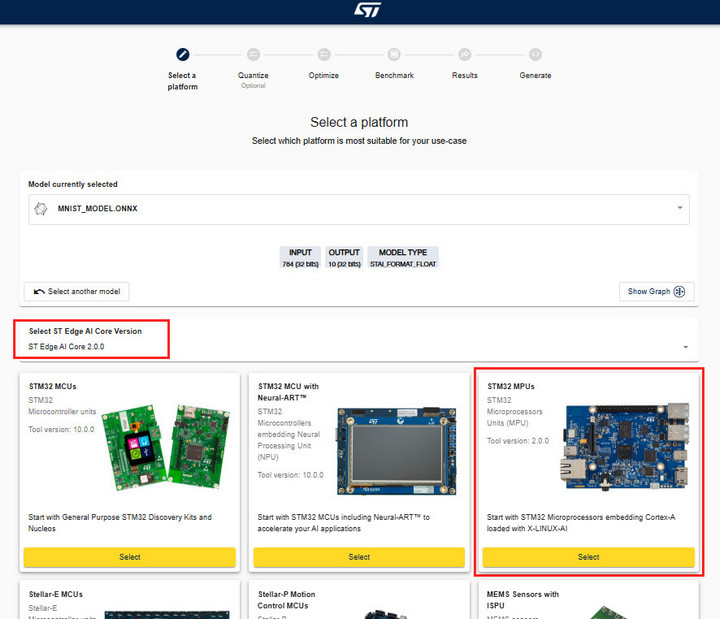Select the STM32 MCU with Neural-ART platform
The width and height of the screenshot is (720, 619).
(359, 557)
